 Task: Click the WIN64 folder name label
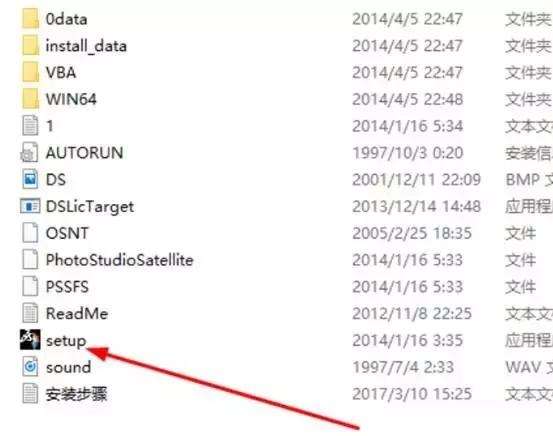pos(71,99)
